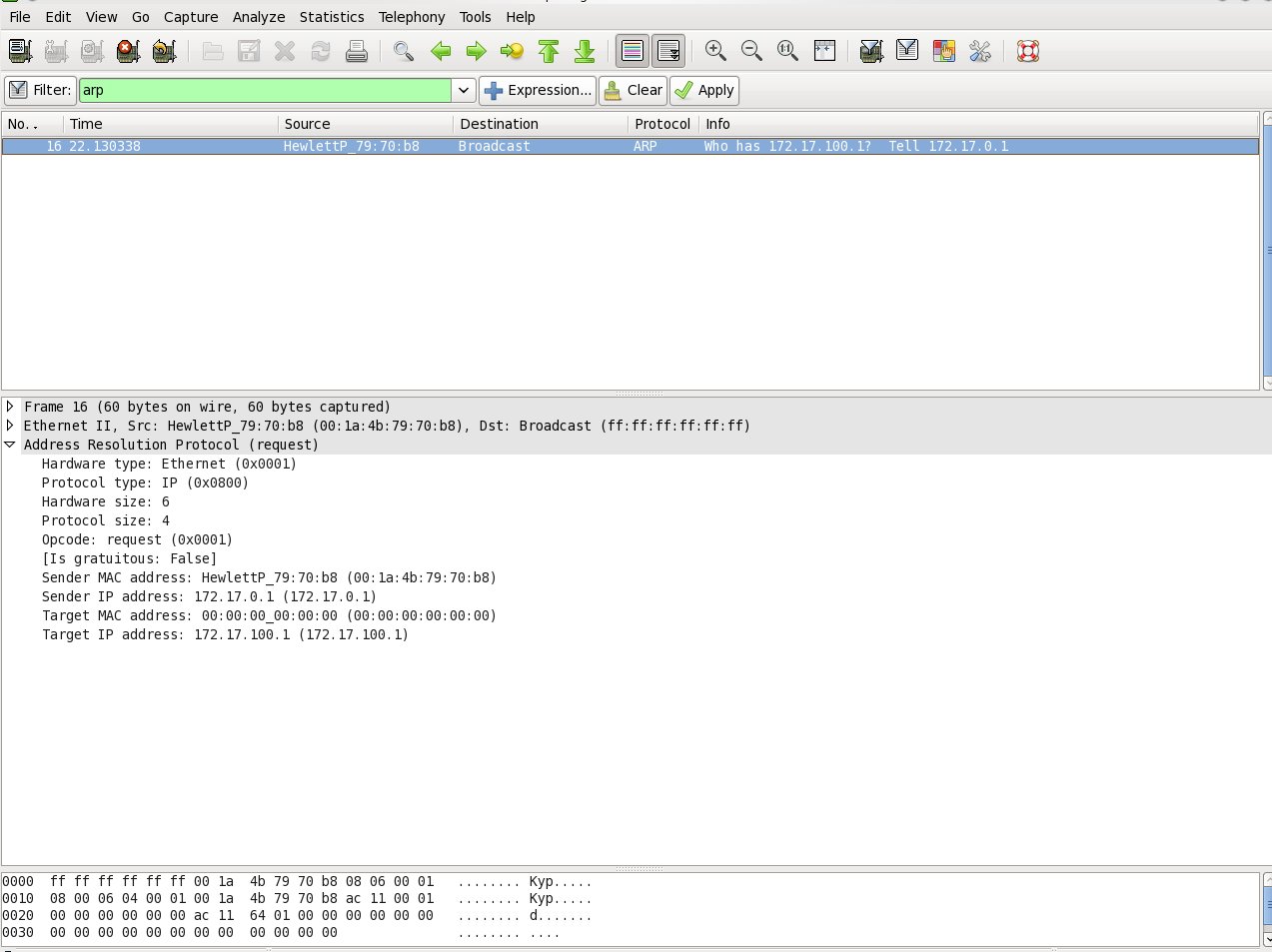Open the Help lifebuoy icon
The height and width of the screenshot is (952, 1272).
1028,51
